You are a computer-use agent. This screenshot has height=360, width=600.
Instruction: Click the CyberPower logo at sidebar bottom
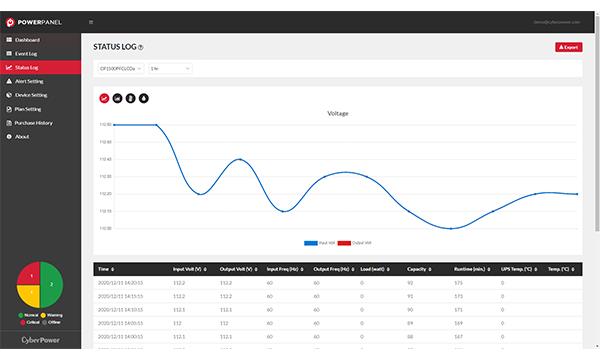click(x=41, y=340)
